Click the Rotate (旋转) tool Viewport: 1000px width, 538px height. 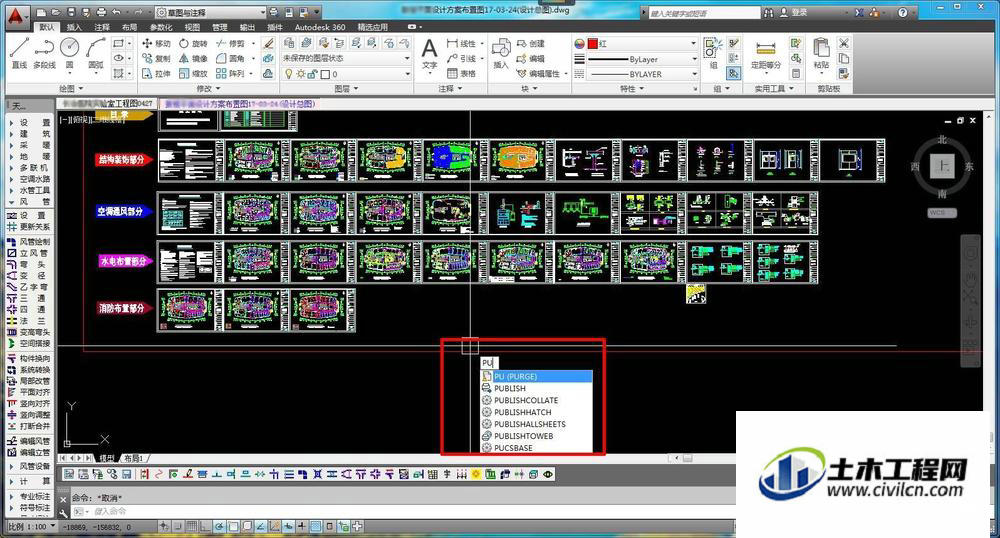tap(193, 43)
